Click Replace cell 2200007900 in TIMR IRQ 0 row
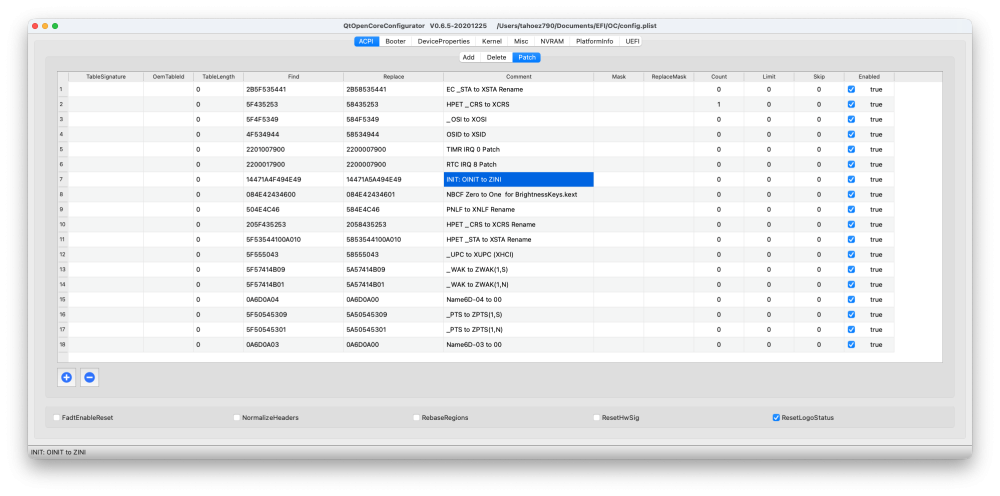 393,149
